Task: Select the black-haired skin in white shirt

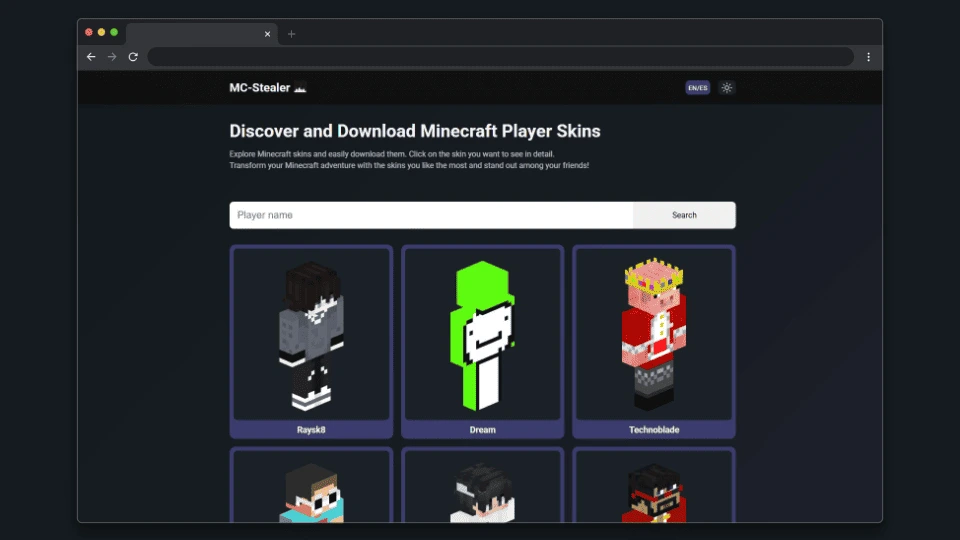Action: coord(483,490)
